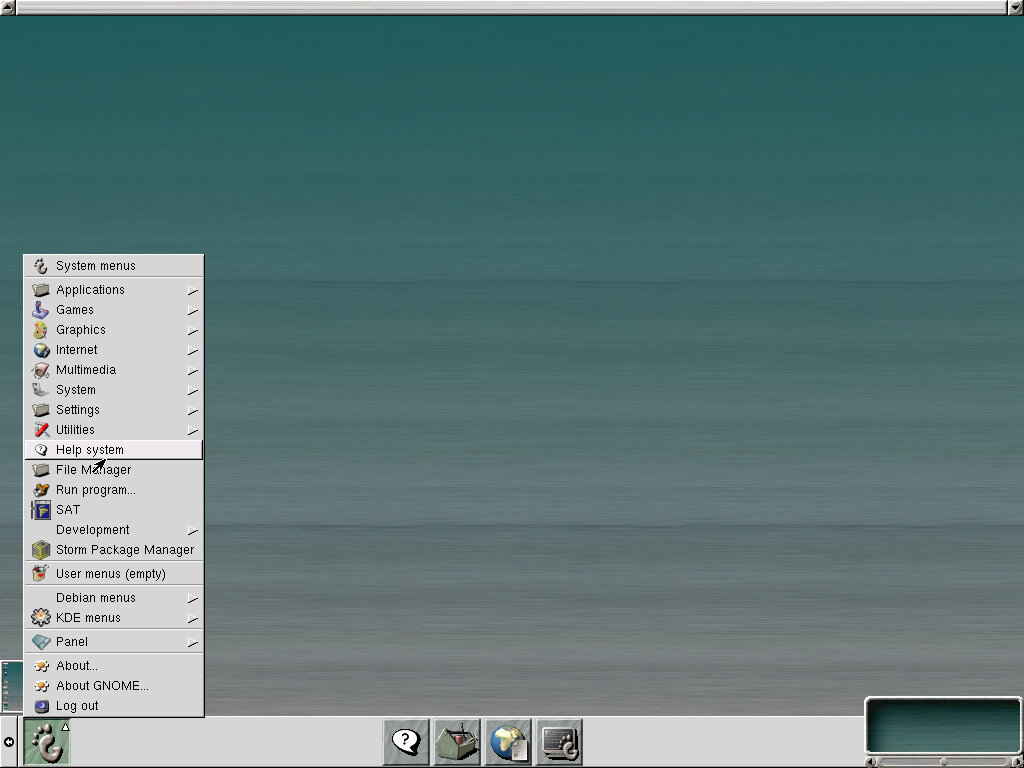This screenshot has width=1024, height=768.
Task: Click the desktop pager slider at bottom right
Action: click(x=943, y=762)
